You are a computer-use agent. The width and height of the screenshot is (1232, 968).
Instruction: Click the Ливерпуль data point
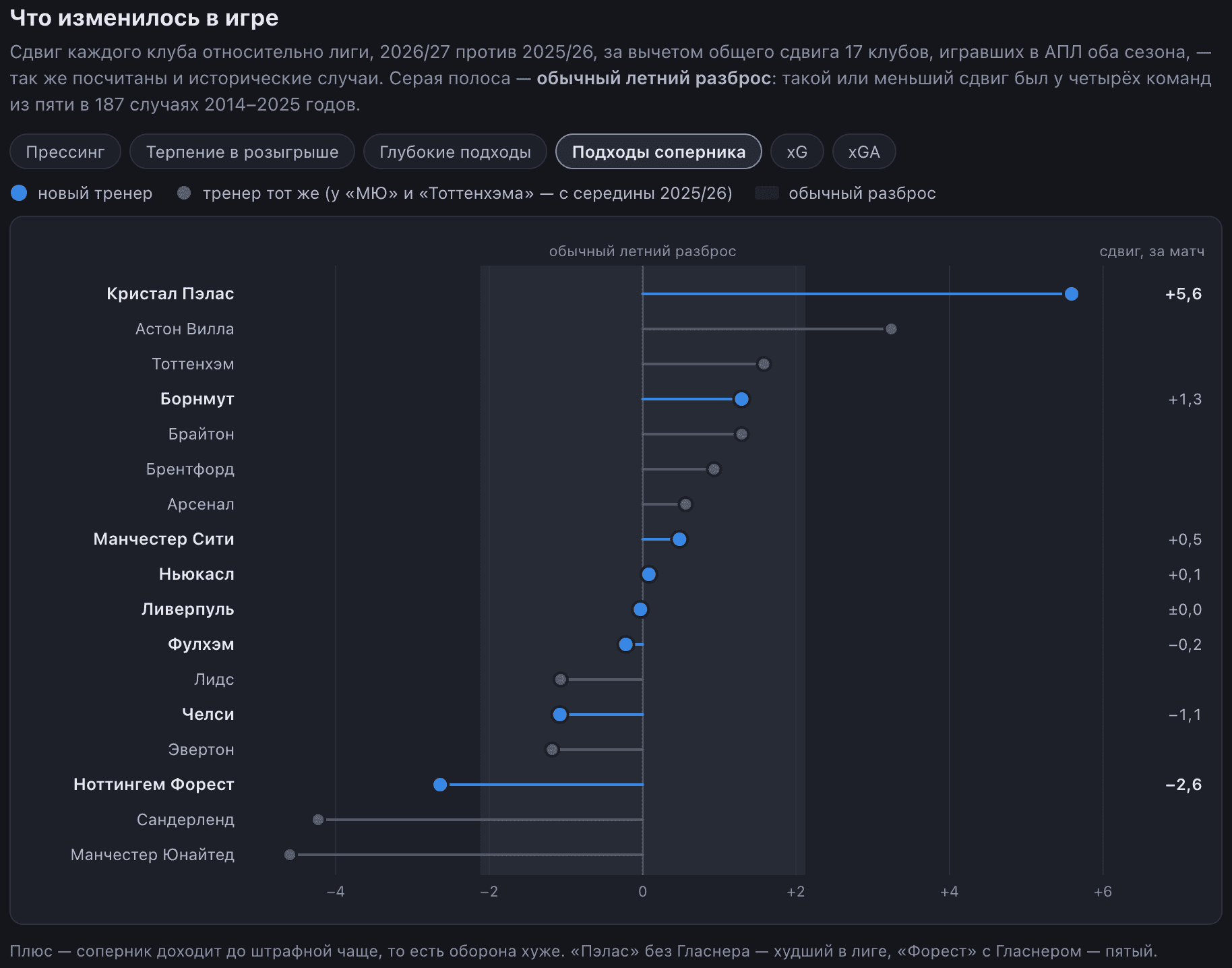coord(640,609)
